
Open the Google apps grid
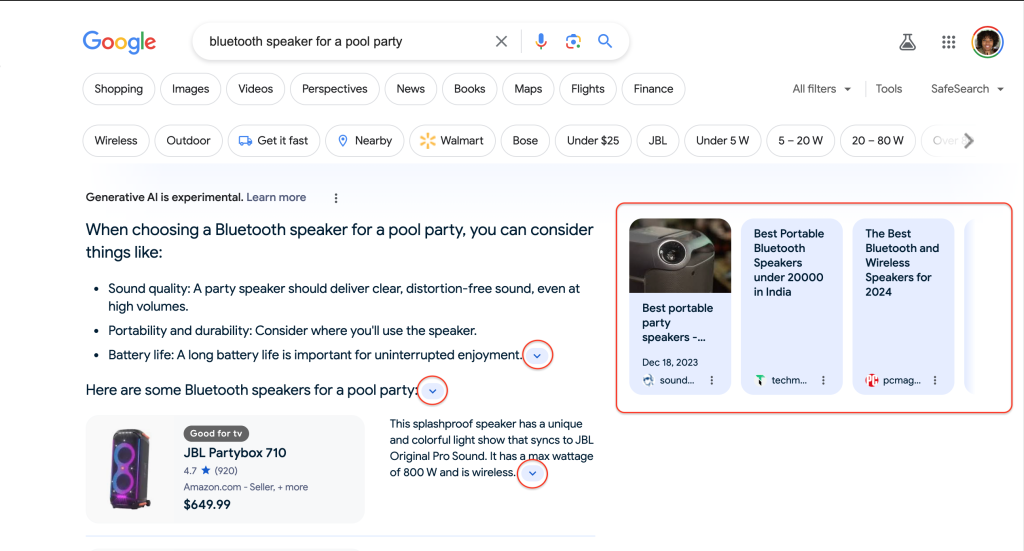point(948,42)
